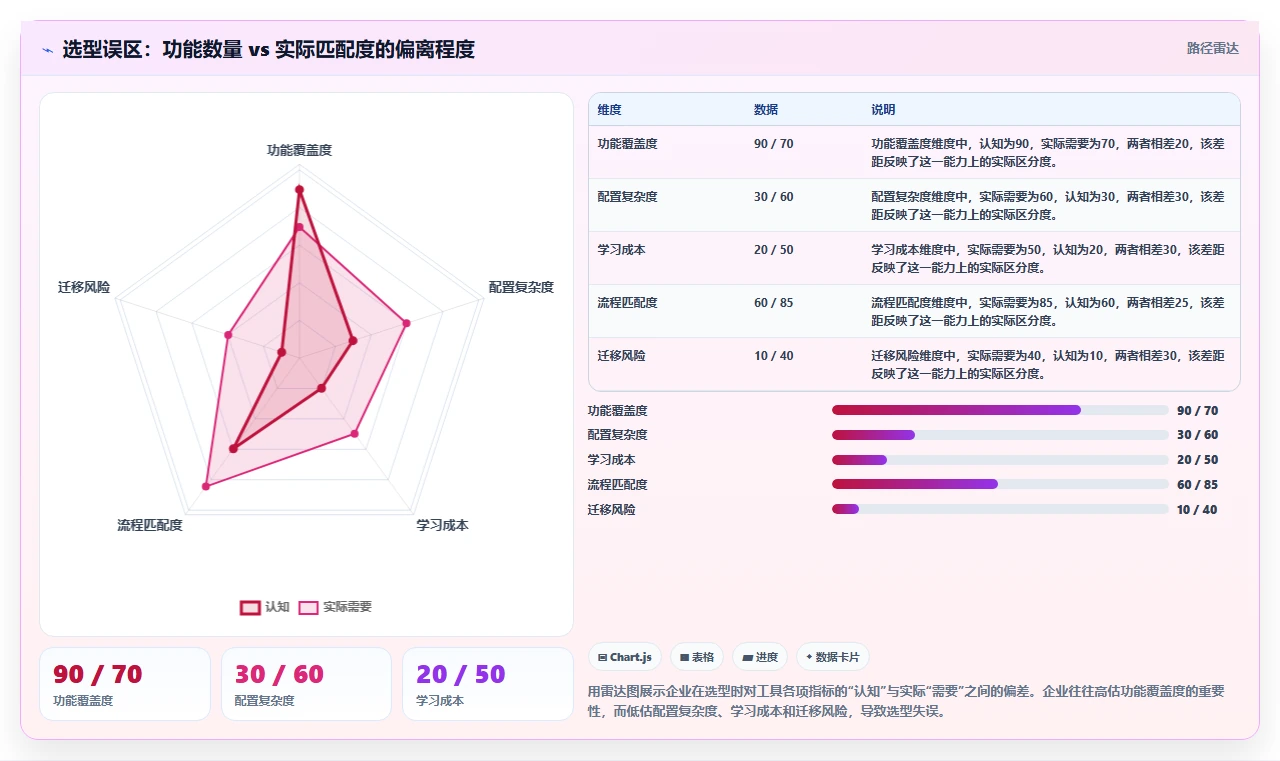Click the 数据 column header
Screen dimensions: 1280x761
pyautogui.click(x=766, y=110)
